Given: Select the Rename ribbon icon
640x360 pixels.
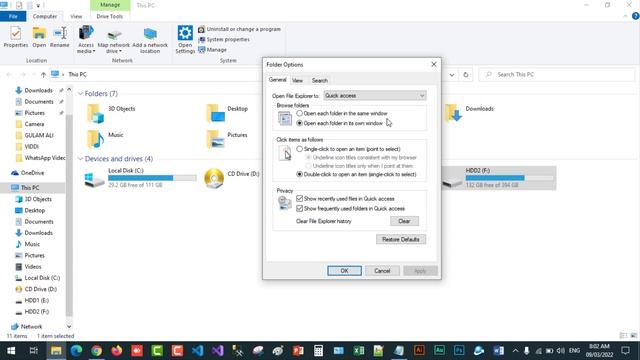Looking at the screenshot, I should click(60, 37).
